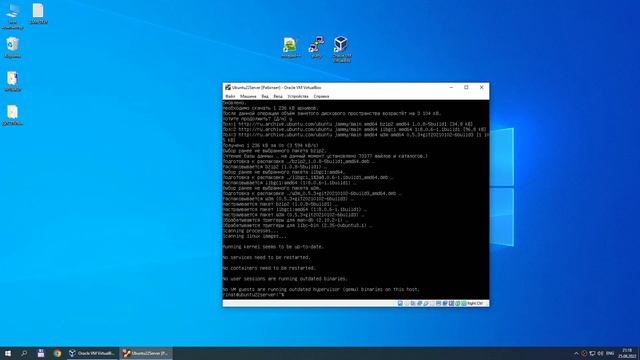Open the Устройства menu
Image resolution: width=640 pixels, height=360 pixels.
[298, 96]
